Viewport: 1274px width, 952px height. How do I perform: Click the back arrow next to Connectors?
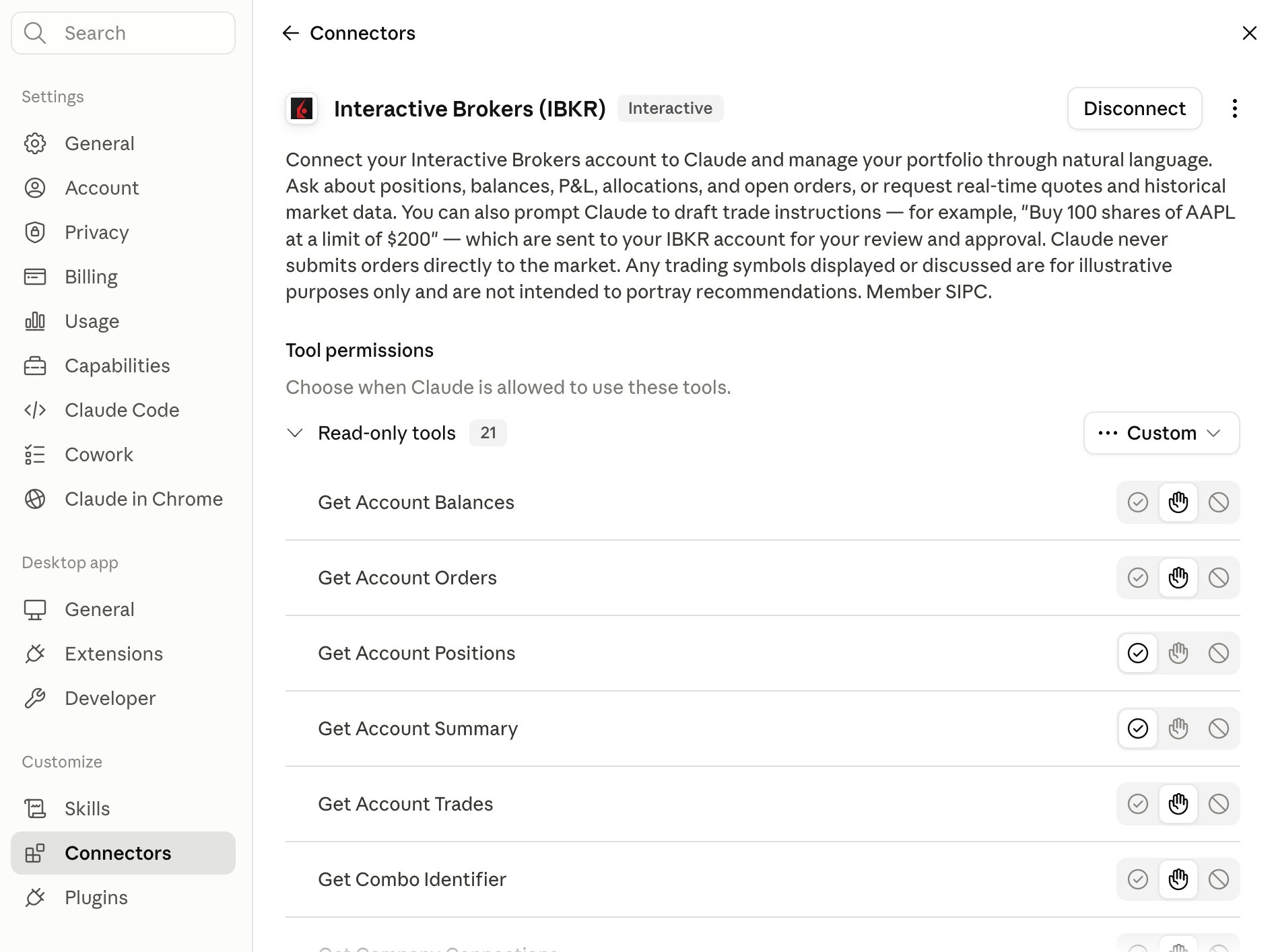[x=291, y=33]
